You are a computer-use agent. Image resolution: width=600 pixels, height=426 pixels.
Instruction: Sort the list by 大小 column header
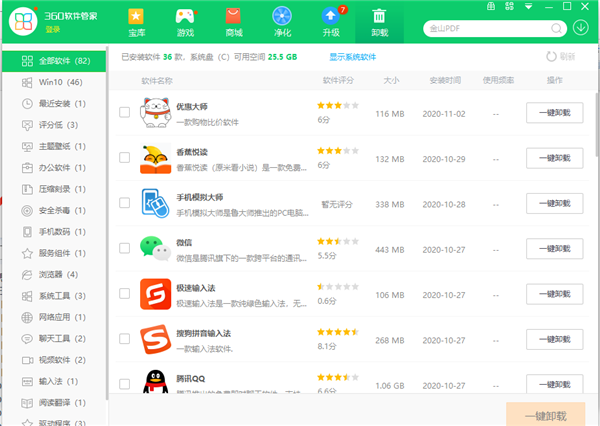[x=392, y=79]
